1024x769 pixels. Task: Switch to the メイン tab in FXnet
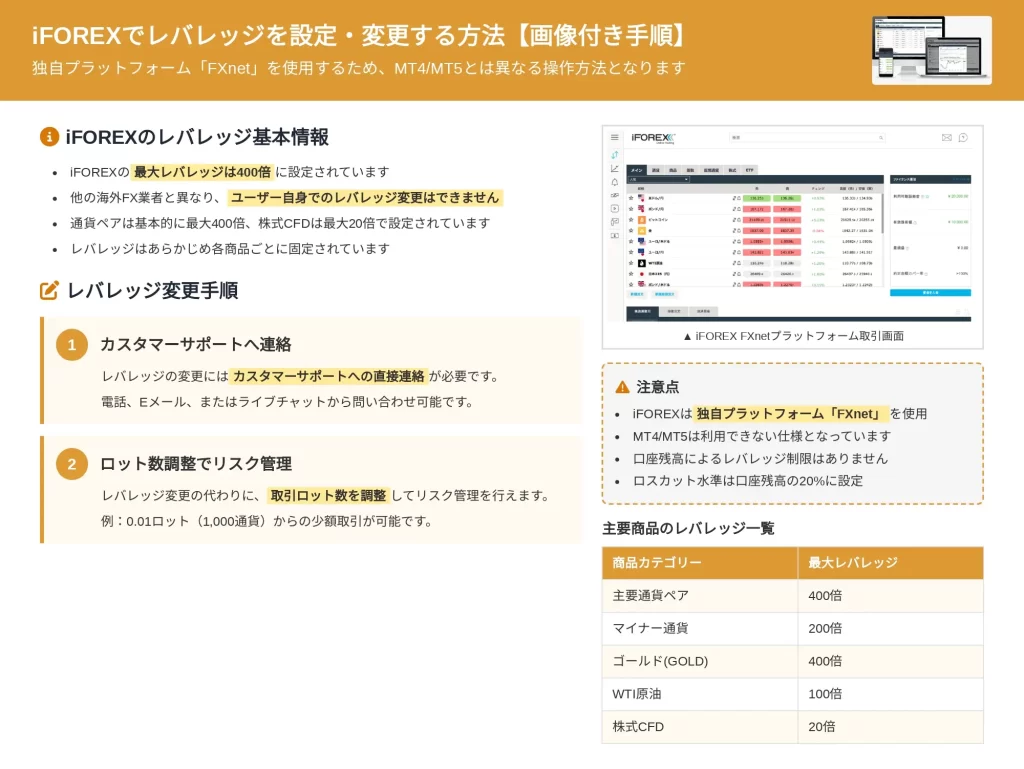pos(637,170)
